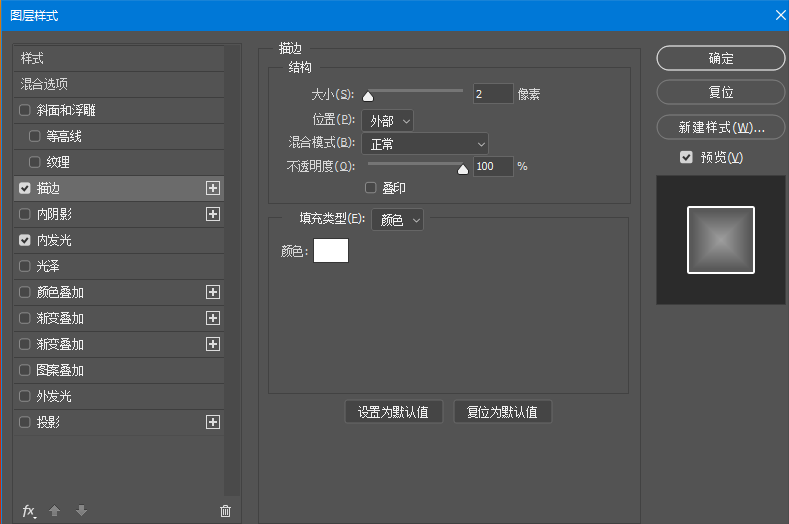Click the style preview thumbnail
The image size is (789, 524).
(721, 240)
